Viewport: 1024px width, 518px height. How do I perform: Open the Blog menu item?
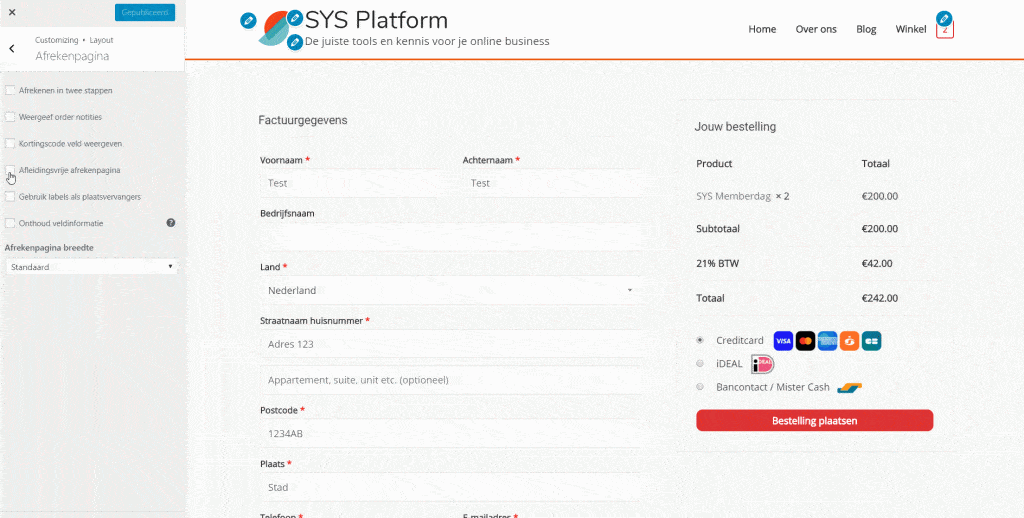tap(866, 29)
